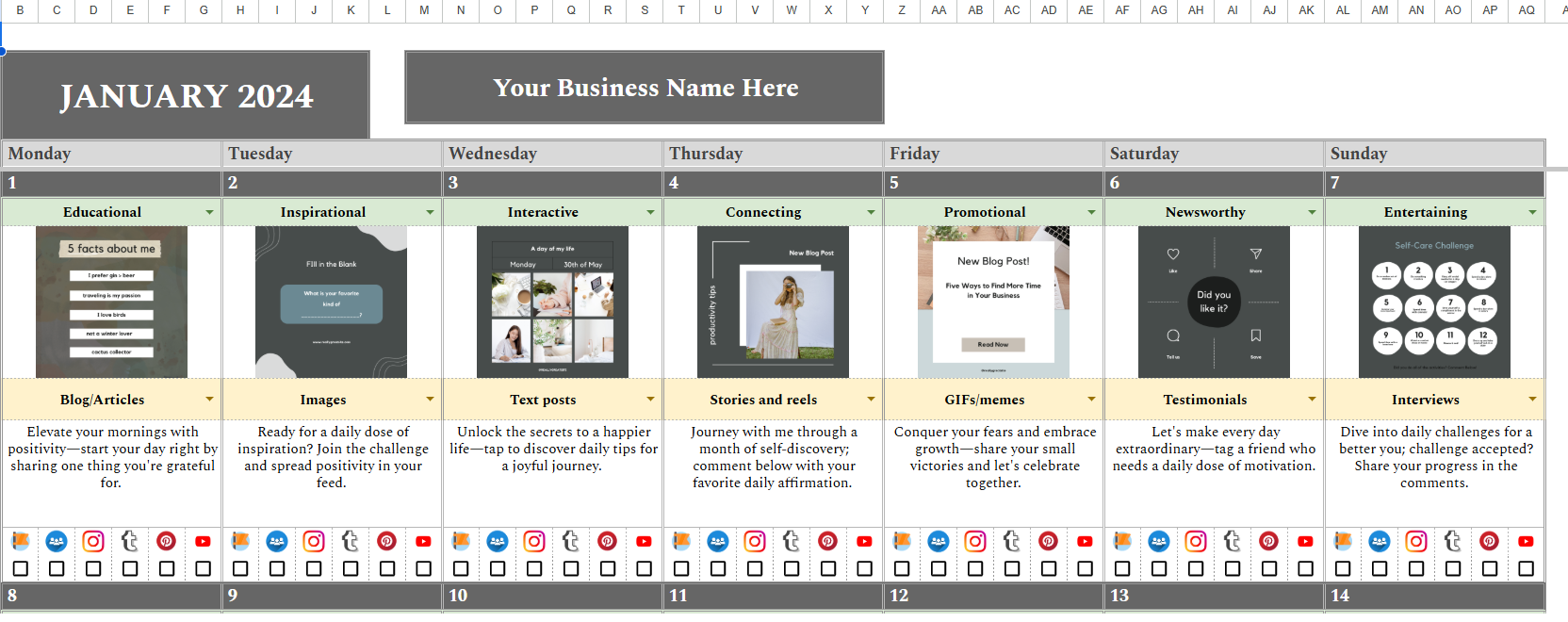The height and width of the screenshot is (622, 1568).
Task: Open the Promotional category dropdown on Friday
Action: [1091, 212]
